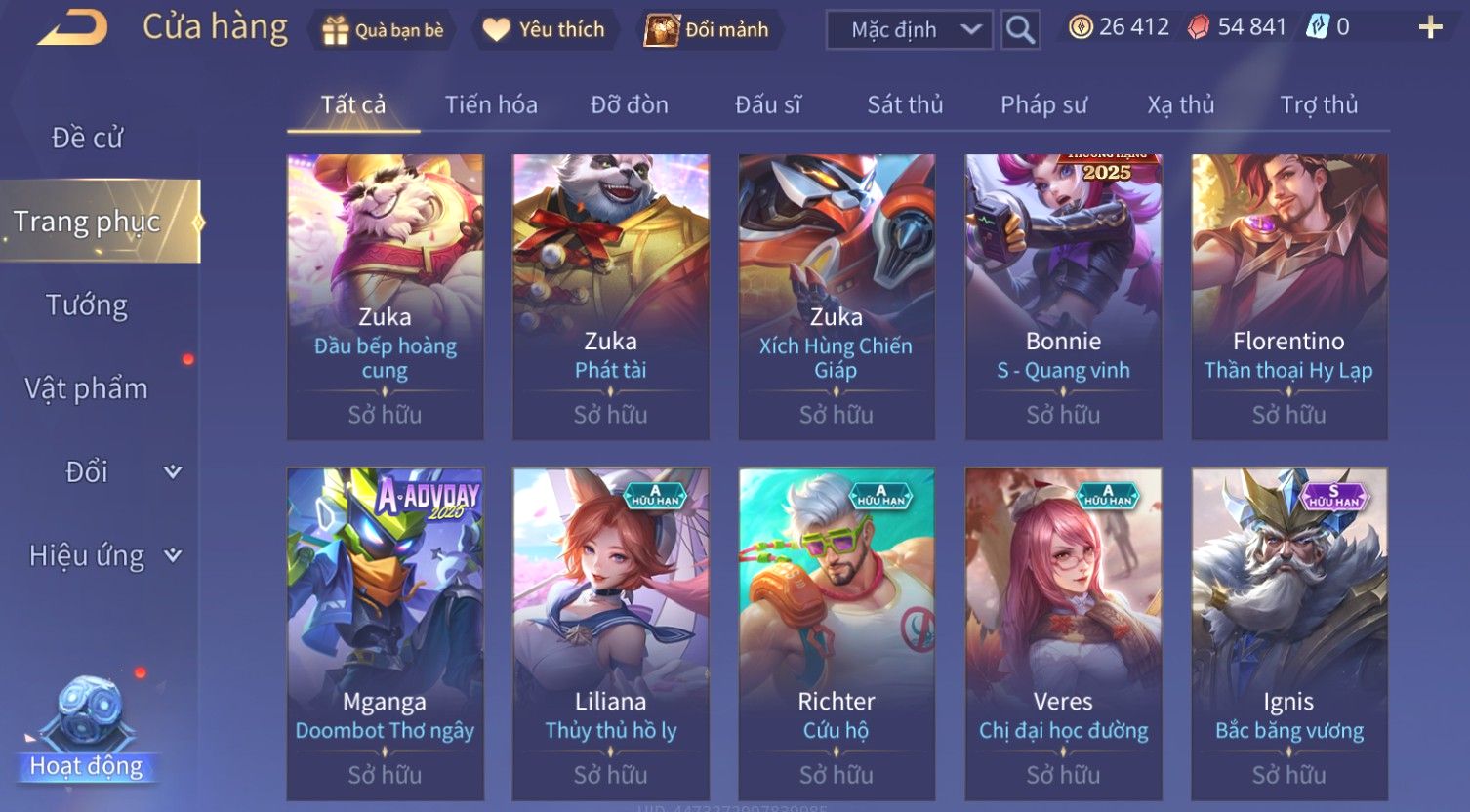Select Tướng in the sidebar
This screenshot has width=1470, height=812.
click(x=87, y=305)
